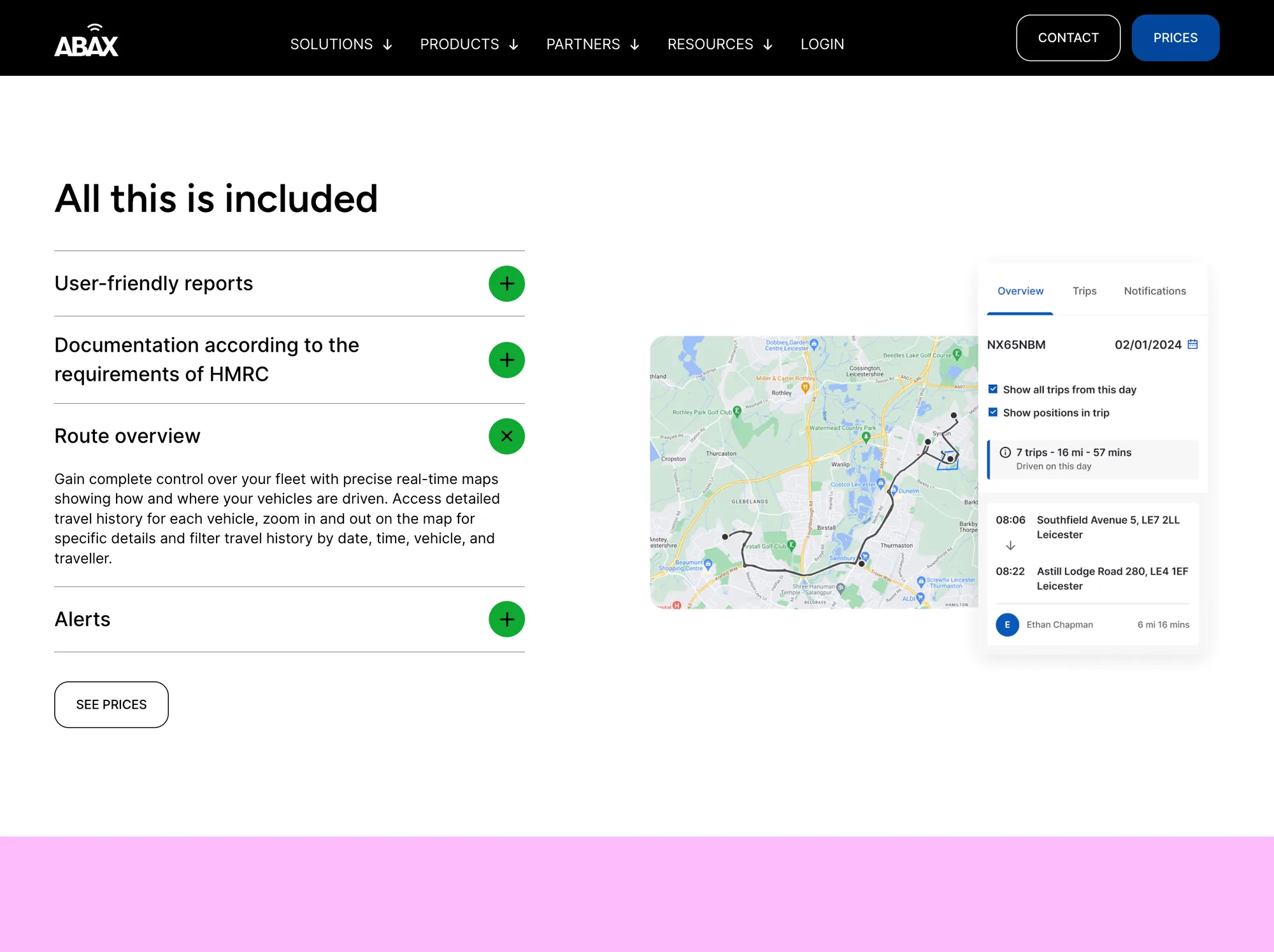Collapse Route overview with the X icon

pyautogui.click(x=506, y=436)
